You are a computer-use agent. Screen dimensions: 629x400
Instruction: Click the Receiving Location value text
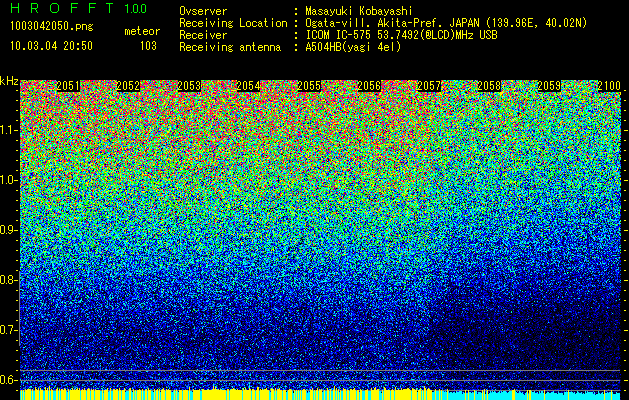[x=446, y=23]
